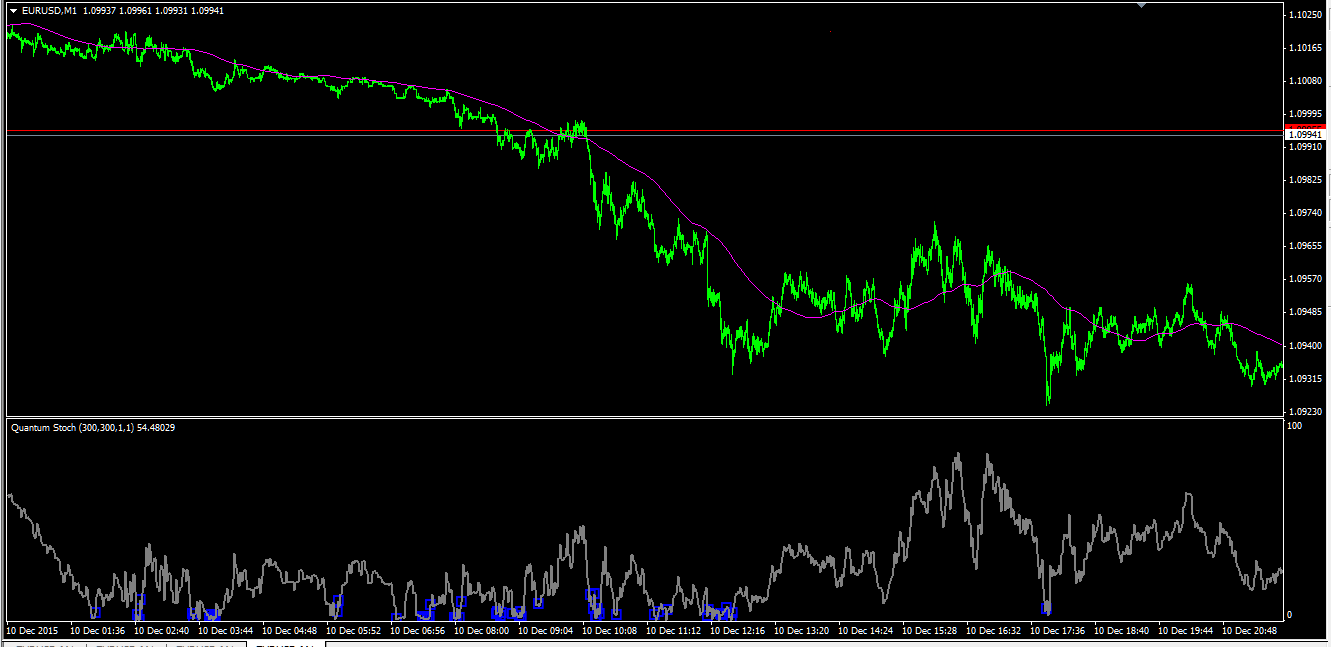This screenshot has height=647, width=1331.
Task: Click the indicator scale value 0
Action: point(1290,615)
